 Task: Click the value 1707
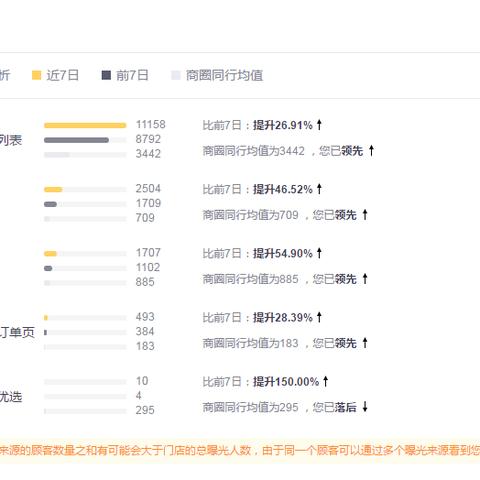pyautogui.click(x=148, y=253)
